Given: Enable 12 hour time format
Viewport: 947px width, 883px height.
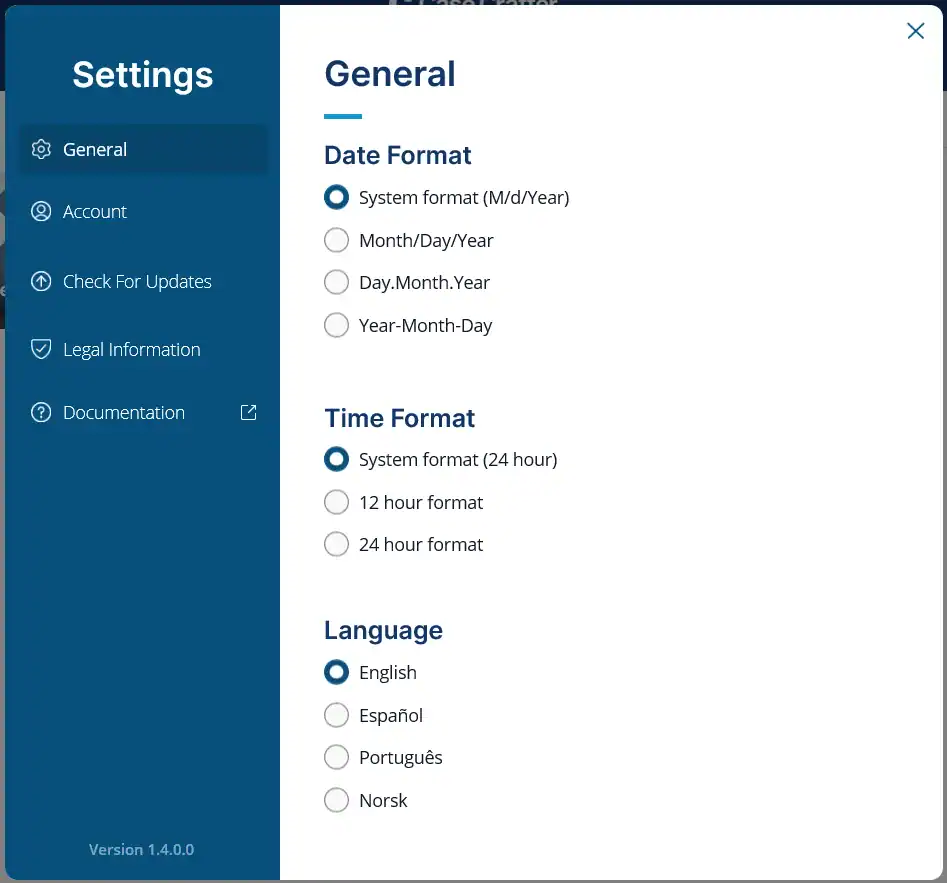Looking at the screenshot, I should 337,503.
